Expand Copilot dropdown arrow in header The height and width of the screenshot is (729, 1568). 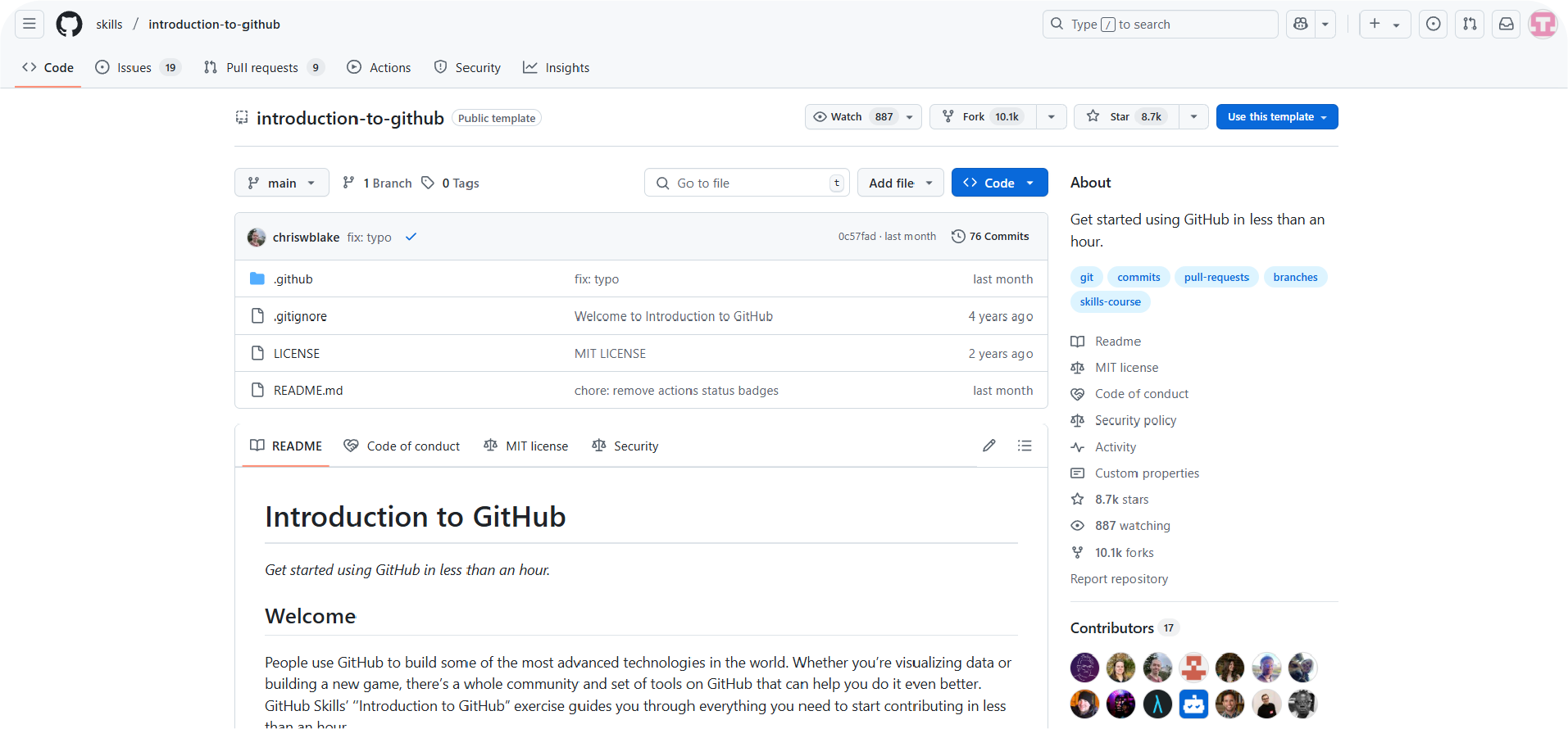click(x=1325, y=25)
